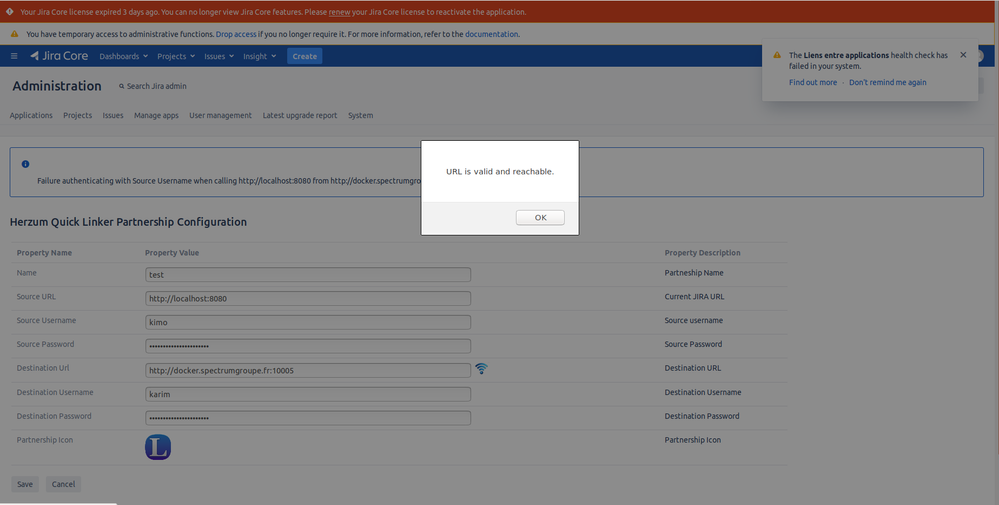999x505 pixels.
Task: Click the Herzum Quick Linker heading
Action: point(128,222)
